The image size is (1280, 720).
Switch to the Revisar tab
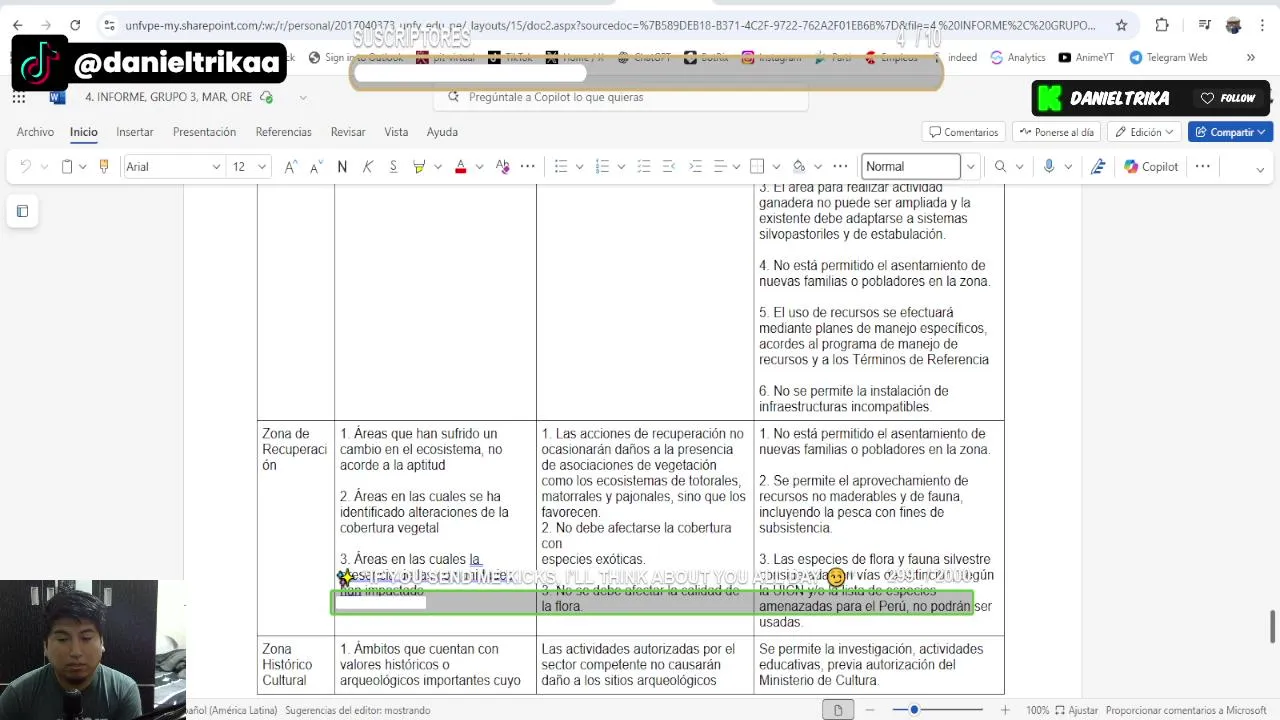coord(348,132)
